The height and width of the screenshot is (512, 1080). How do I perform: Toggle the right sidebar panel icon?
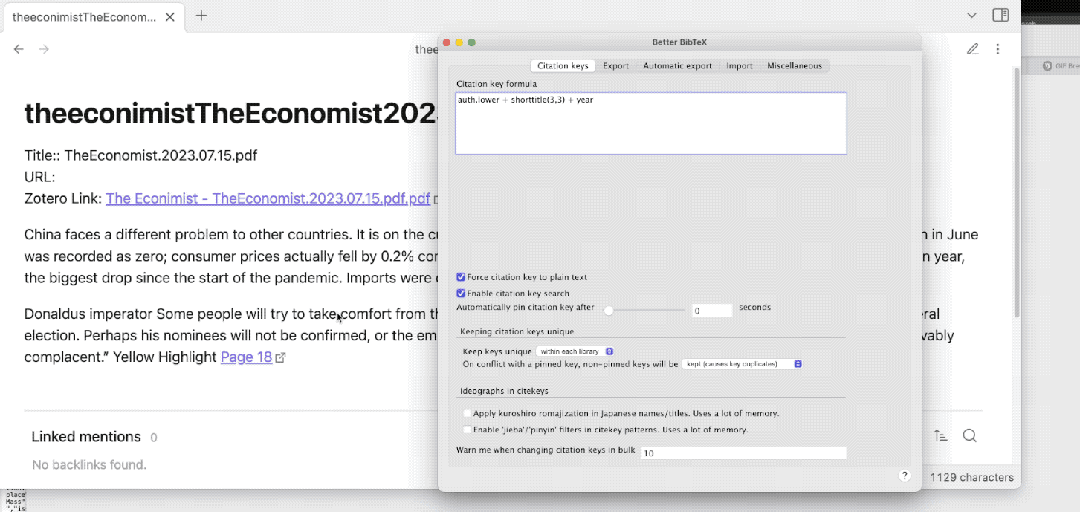[x=1001, y=15]
